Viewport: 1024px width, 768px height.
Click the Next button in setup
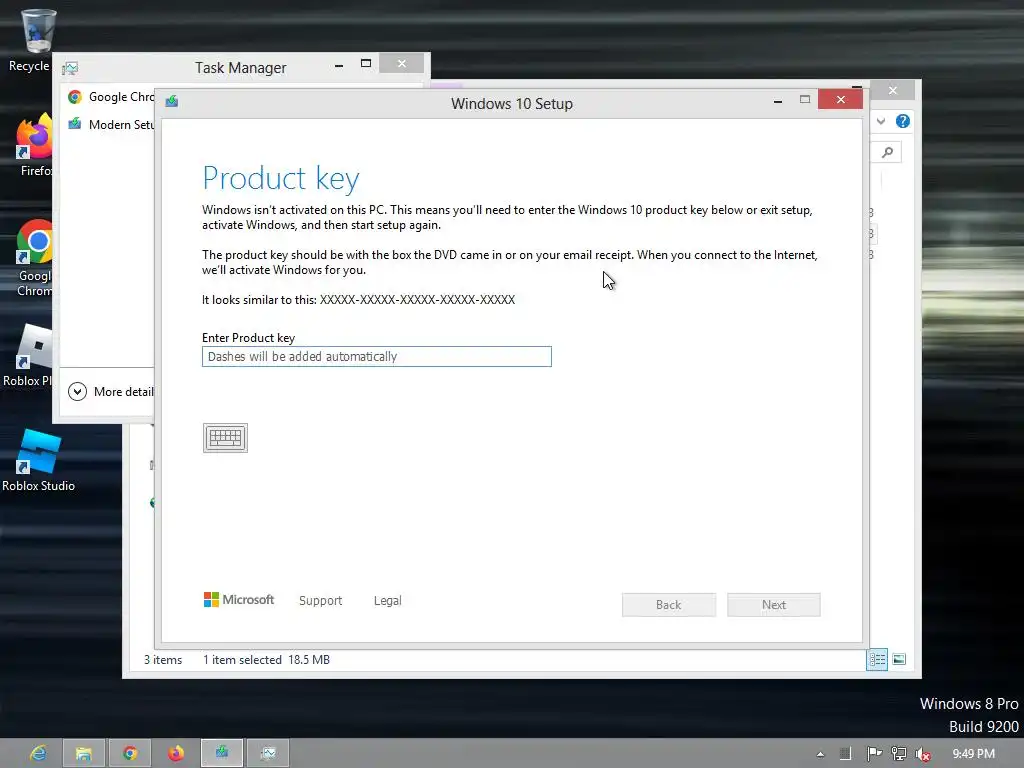pos(774,605)
